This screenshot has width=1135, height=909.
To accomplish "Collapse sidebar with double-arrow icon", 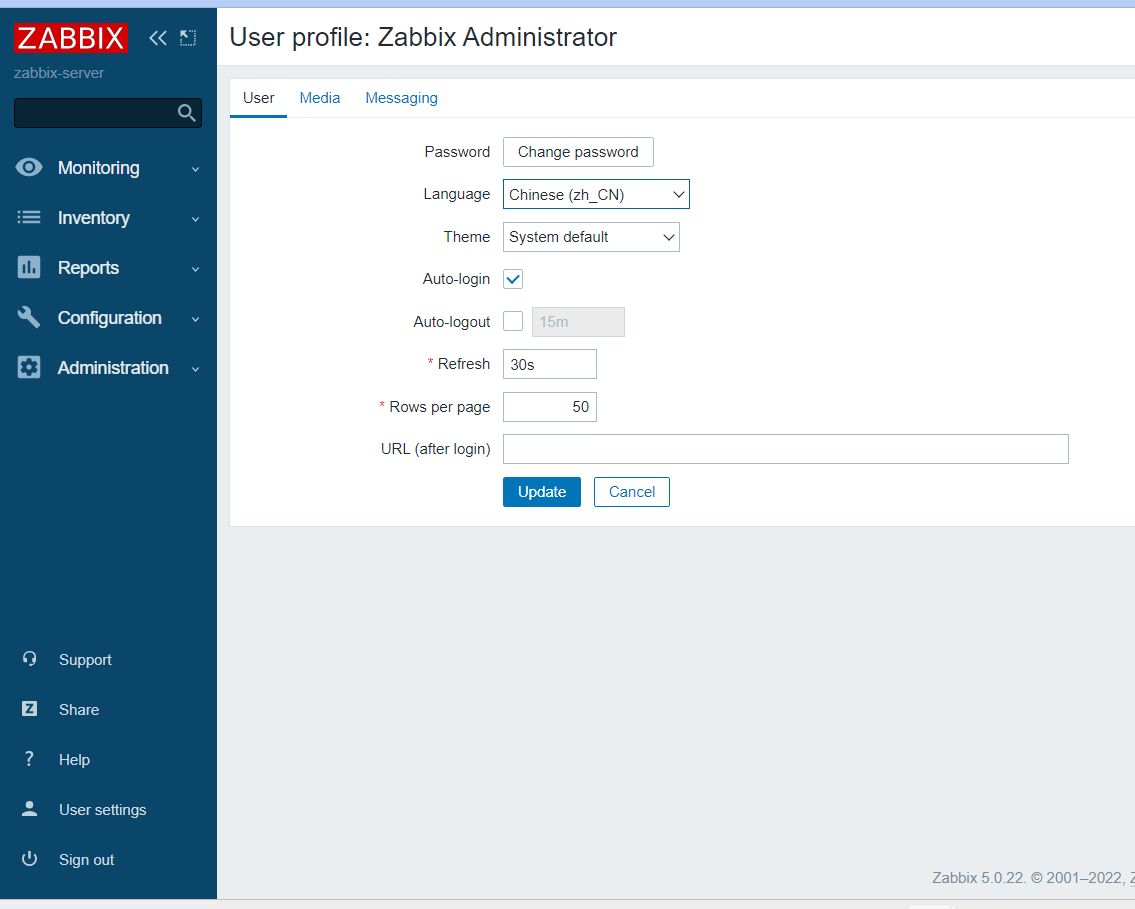I will click(157, 38).
